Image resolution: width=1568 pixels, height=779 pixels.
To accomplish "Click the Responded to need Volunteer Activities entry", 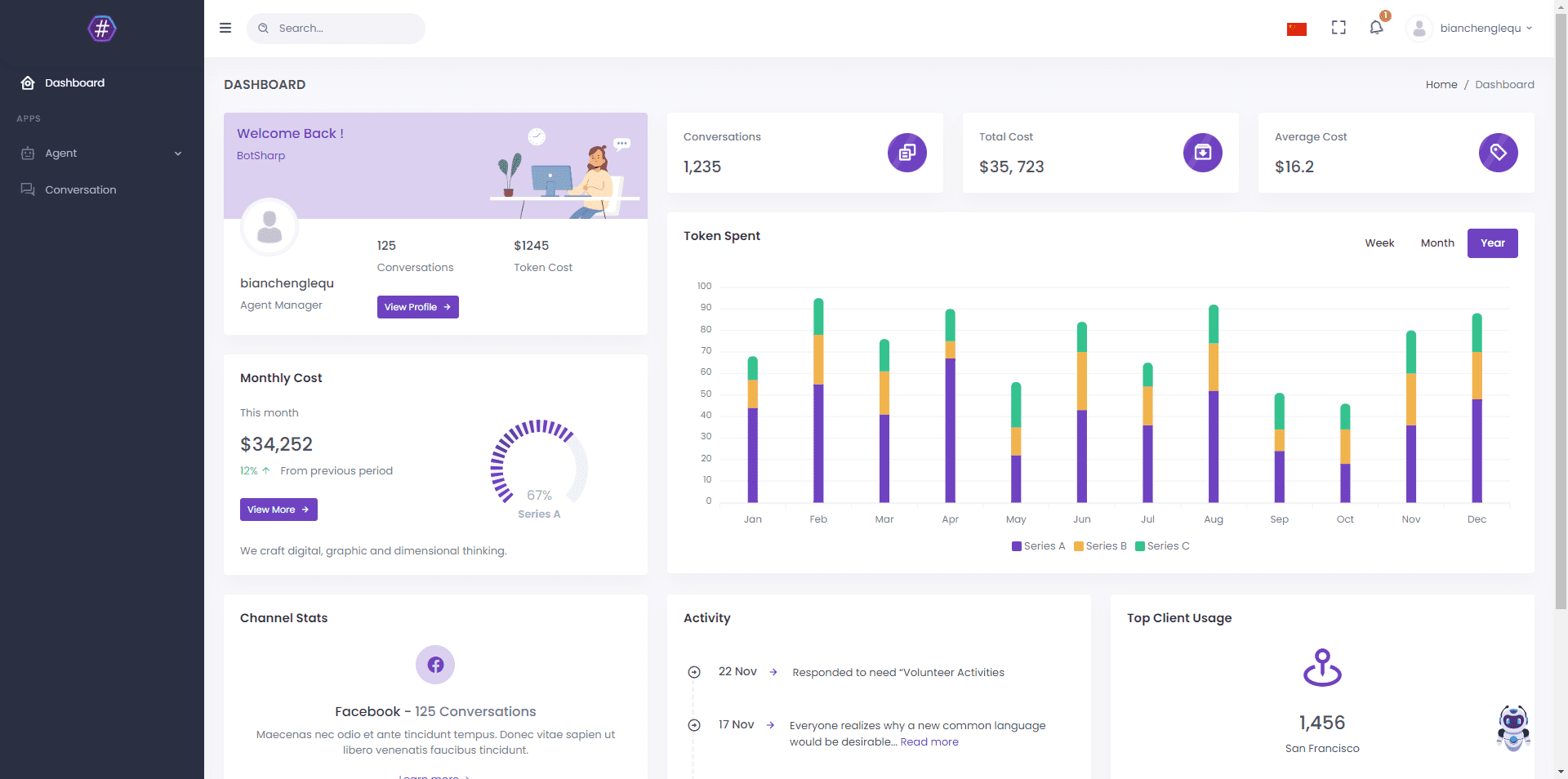I will [x=898, y=673].
